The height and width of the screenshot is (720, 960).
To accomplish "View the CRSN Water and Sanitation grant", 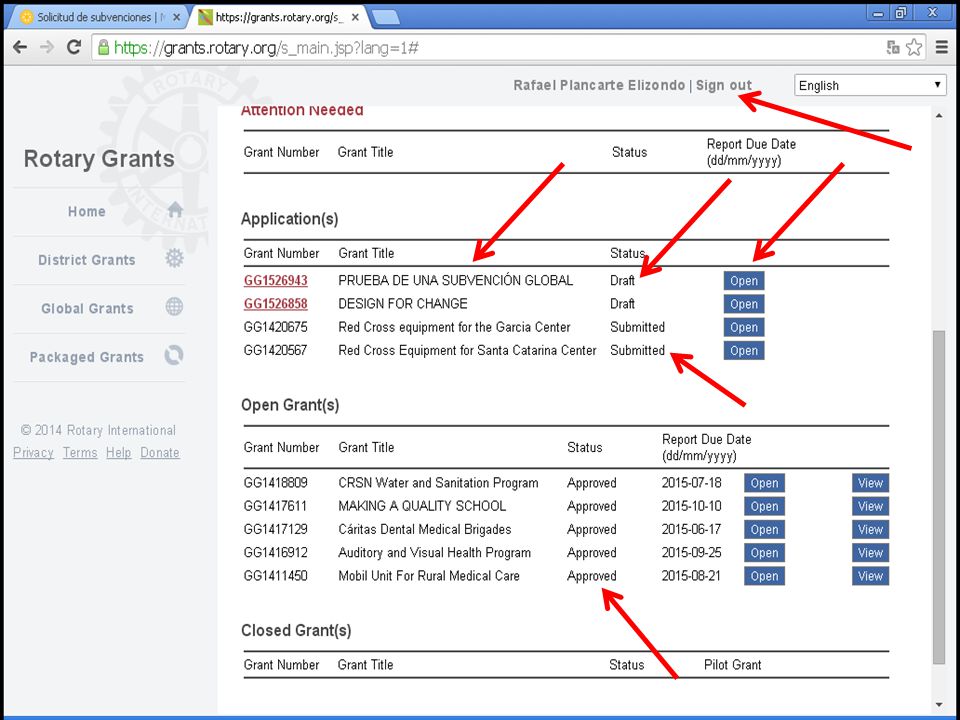I will click(870, 482).
